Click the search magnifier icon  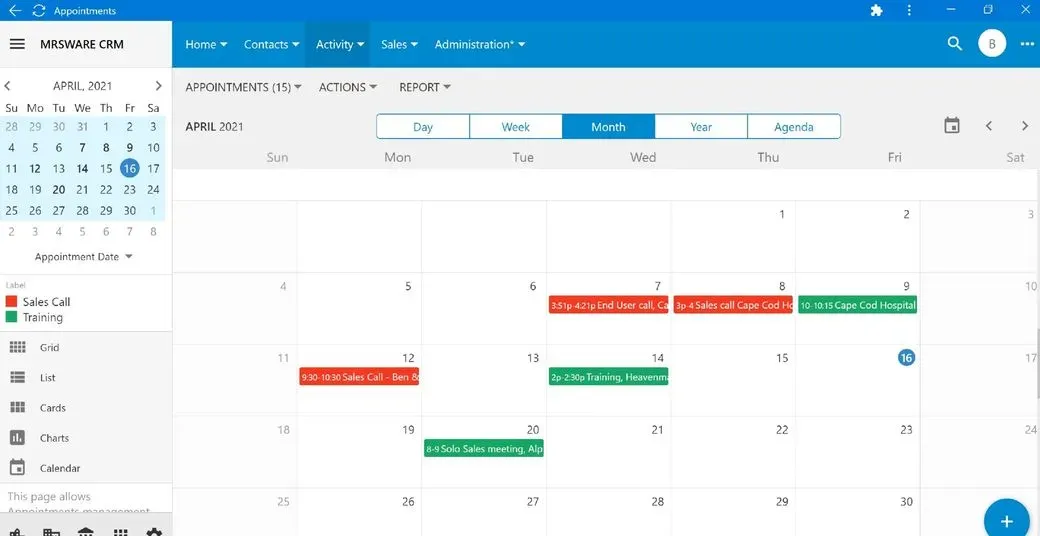954,44
